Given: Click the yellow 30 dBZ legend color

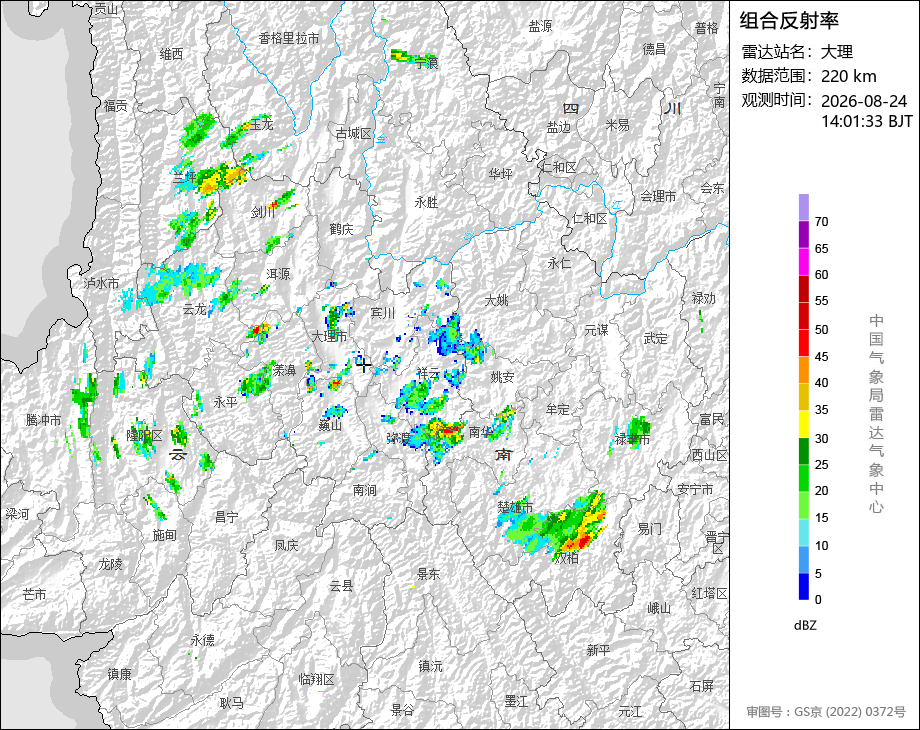Looking at the screenshot, I should tap(804, 424).
